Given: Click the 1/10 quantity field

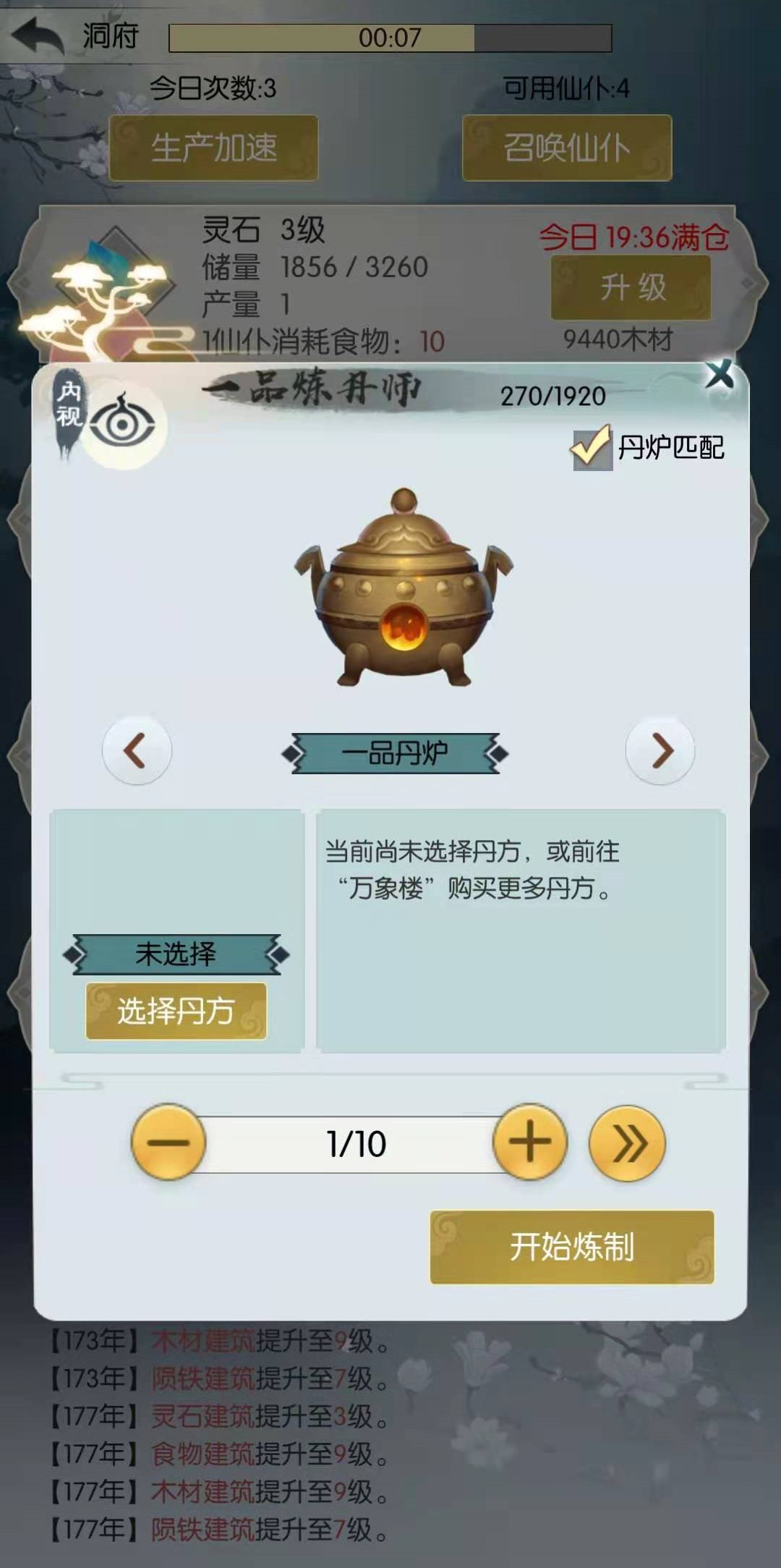Looking at the screenshot, I should click(356, 1144).
